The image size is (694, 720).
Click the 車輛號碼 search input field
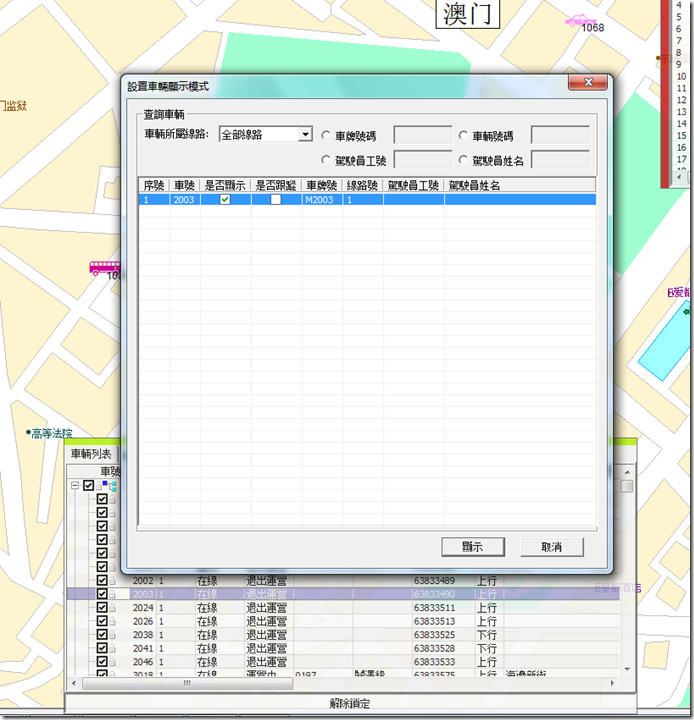click(560, 135)
